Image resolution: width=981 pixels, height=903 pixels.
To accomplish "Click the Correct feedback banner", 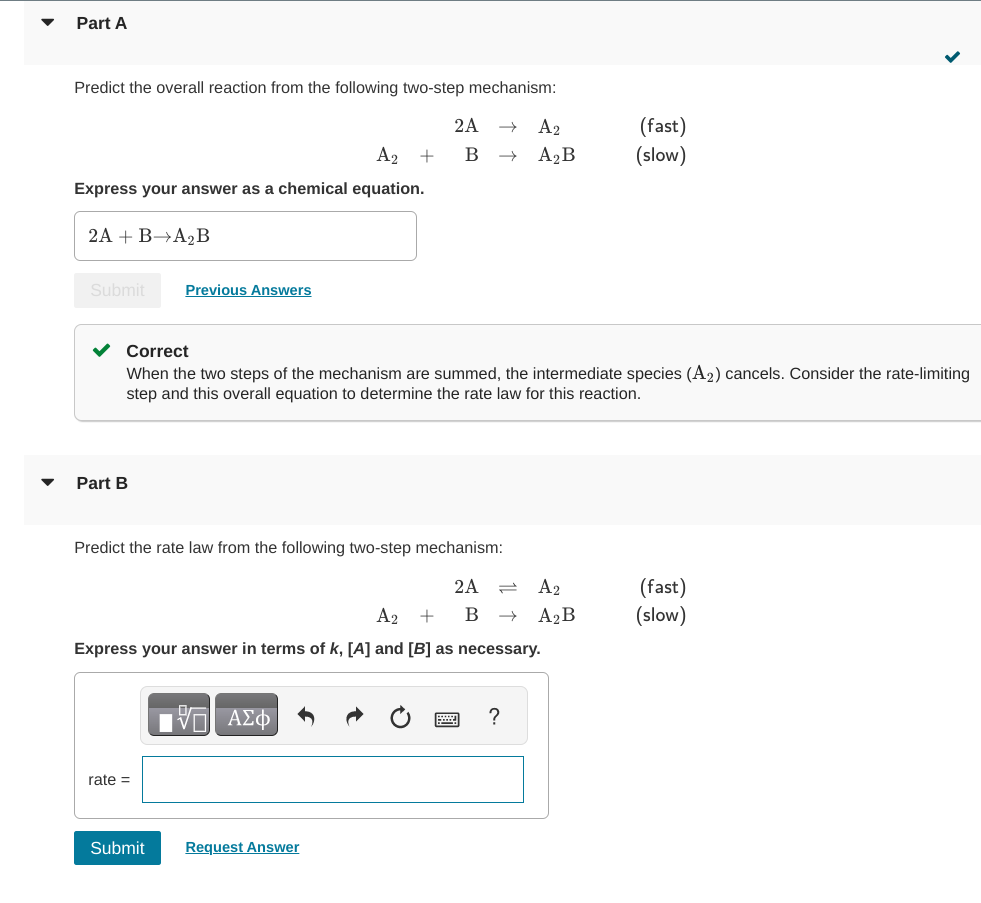I will click(500, 372).
